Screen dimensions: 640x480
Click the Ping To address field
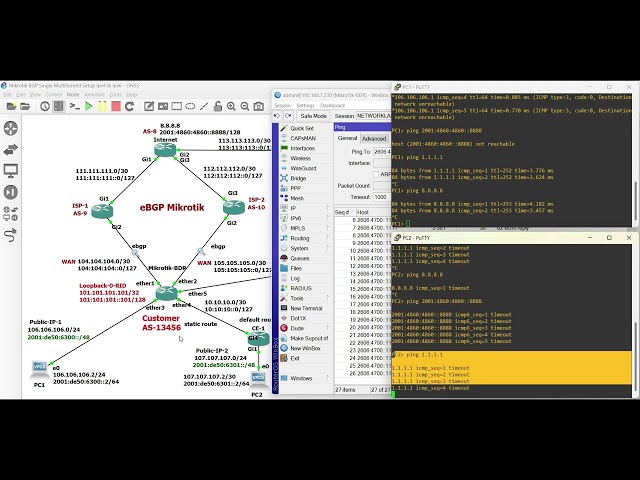click(x=382, y=151)
